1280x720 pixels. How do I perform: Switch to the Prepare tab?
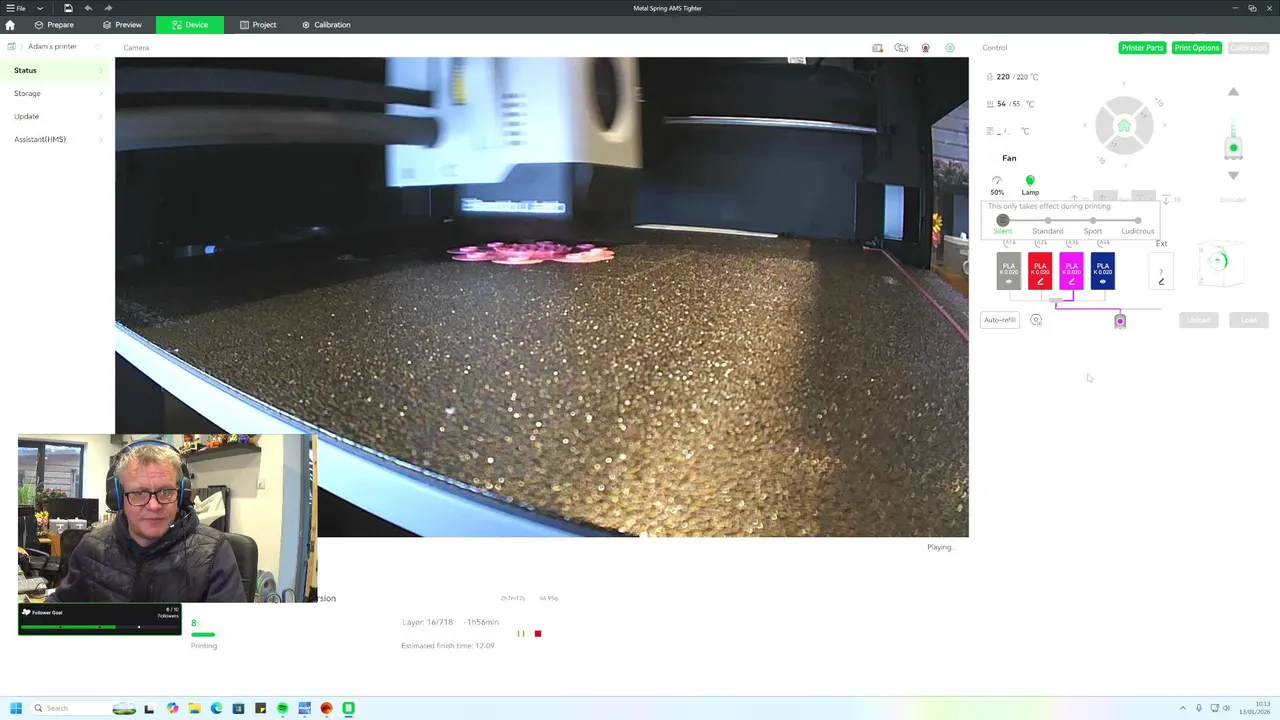[54, 25]
